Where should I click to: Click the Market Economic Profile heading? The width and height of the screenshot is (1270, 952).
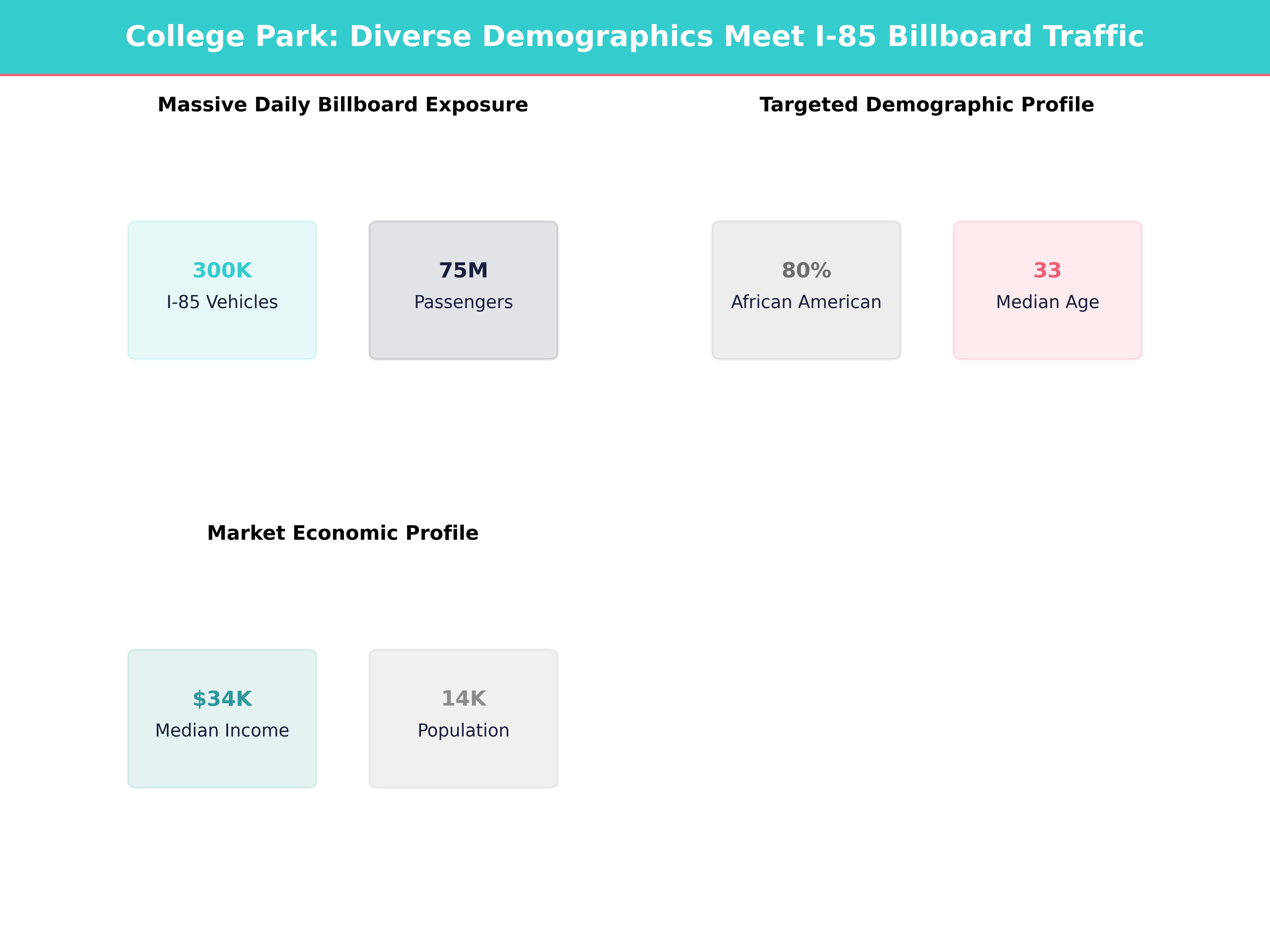(343, 533)
